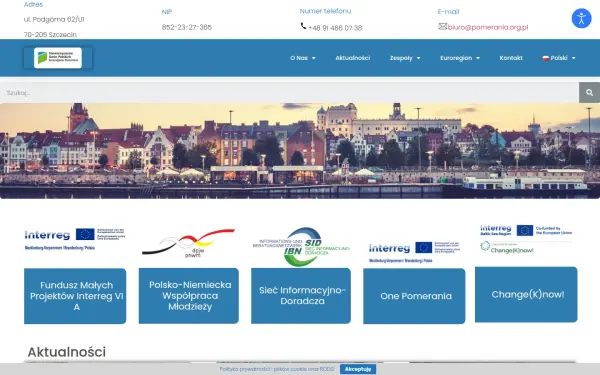Click the Szczecin waterfront banner image
This screenshot has width=600, height=375.
(300, 151)
